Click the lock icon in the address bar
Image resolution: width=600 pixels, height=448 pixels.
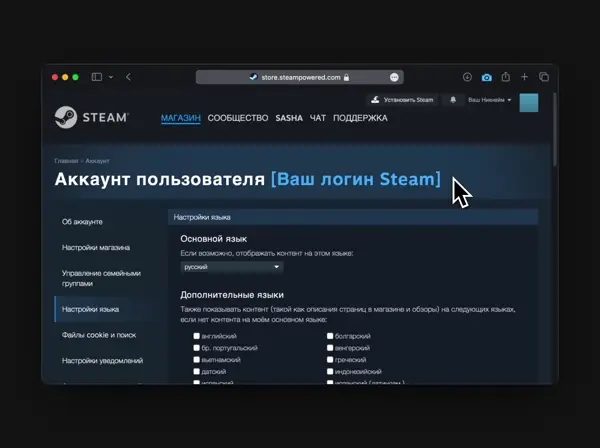[346, 77]
